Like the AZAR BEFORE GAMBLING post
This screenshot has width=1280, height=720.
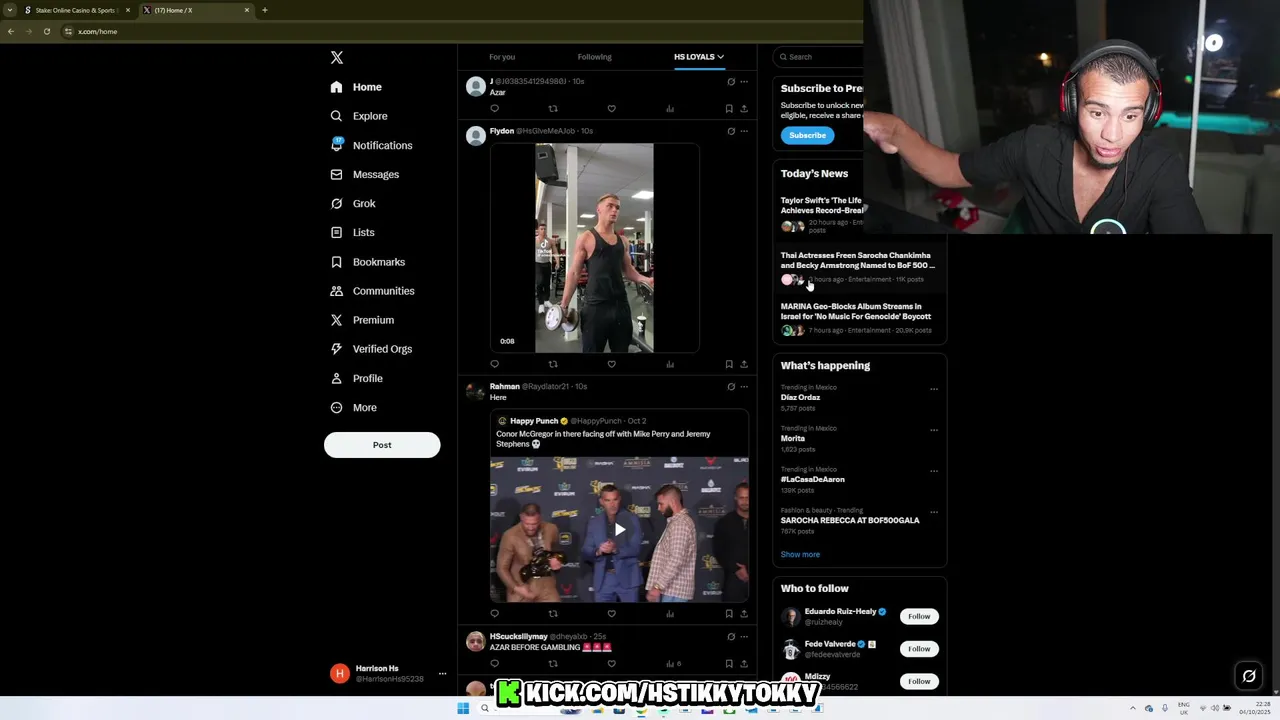611,663
